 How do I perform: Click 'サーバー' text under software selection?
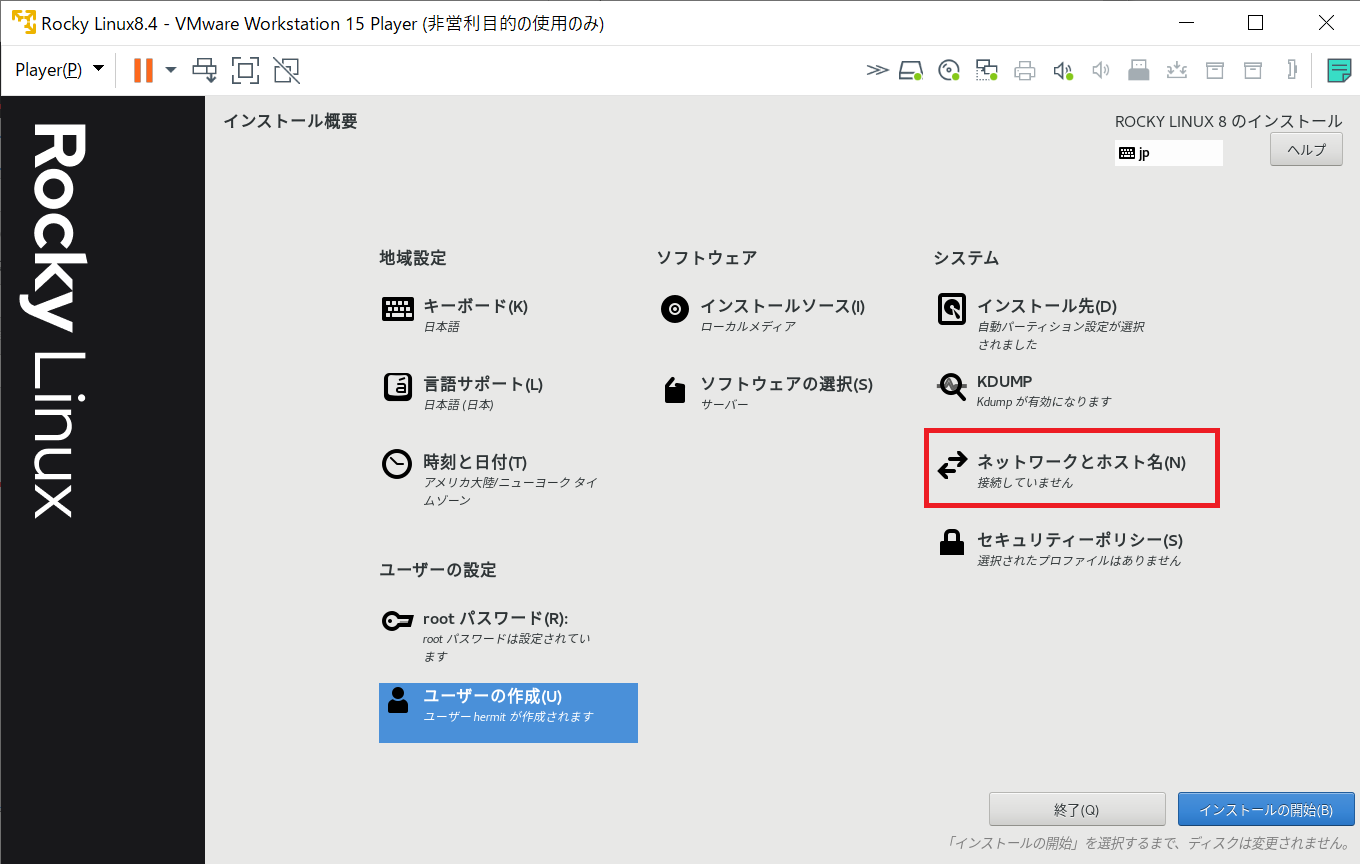pos(724,405)
